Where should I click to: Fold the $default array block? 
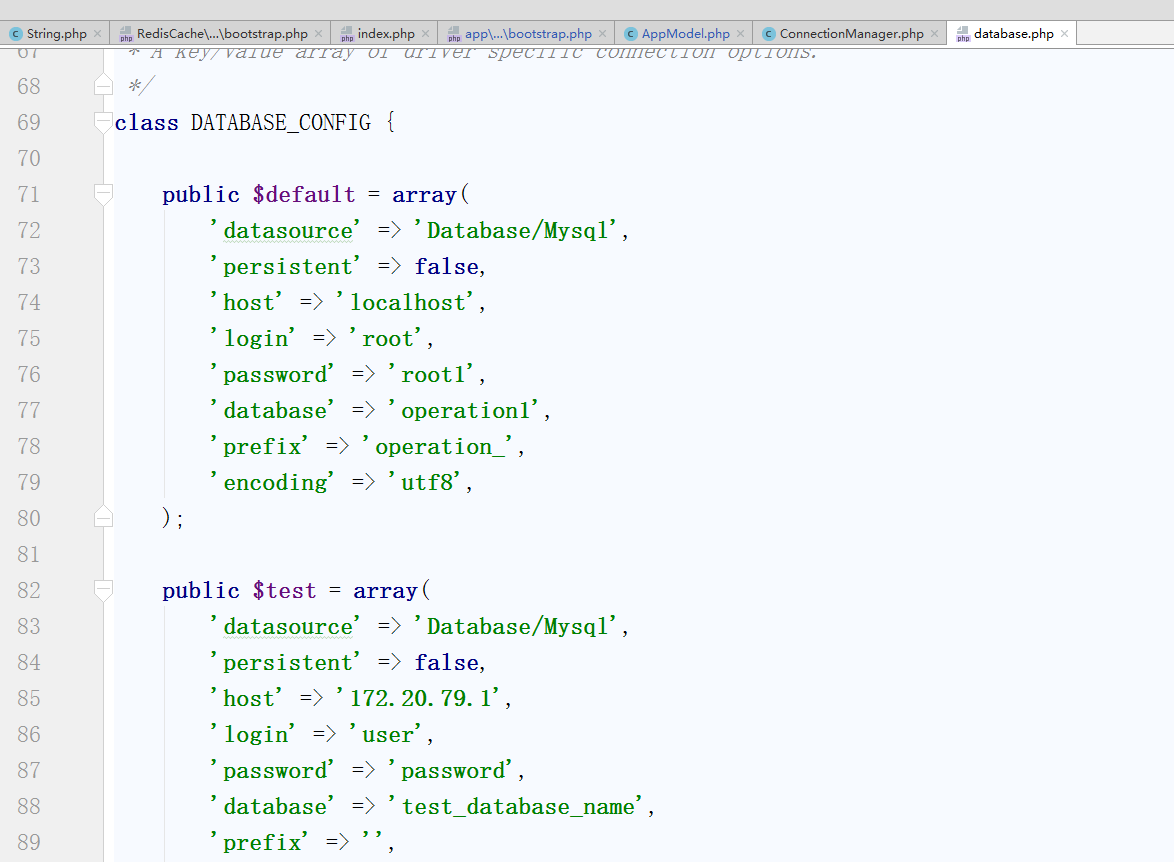103,194
